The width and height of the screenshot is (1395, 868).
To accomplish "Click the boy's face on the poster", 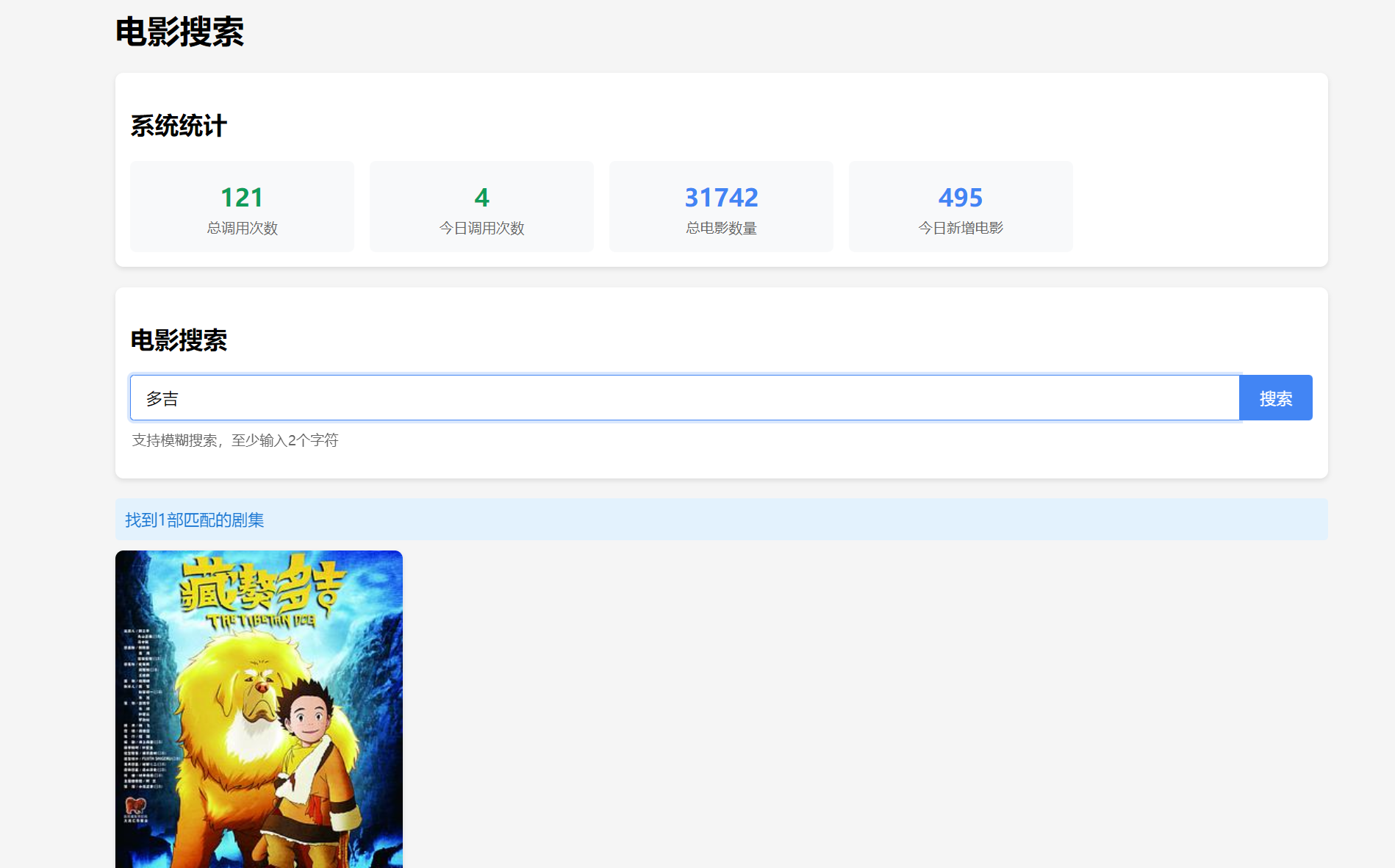I will (309, 713).
